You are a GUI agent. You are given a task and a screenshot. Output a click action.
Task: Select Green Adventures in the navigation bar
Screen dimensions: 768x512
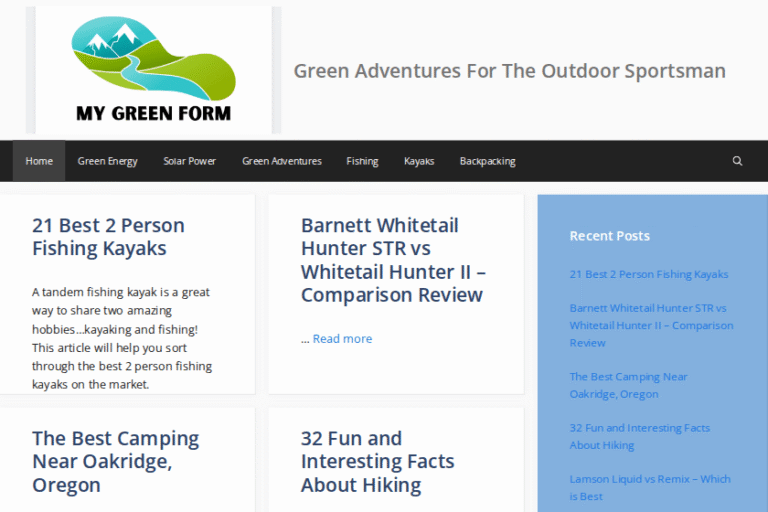(281, 161)
